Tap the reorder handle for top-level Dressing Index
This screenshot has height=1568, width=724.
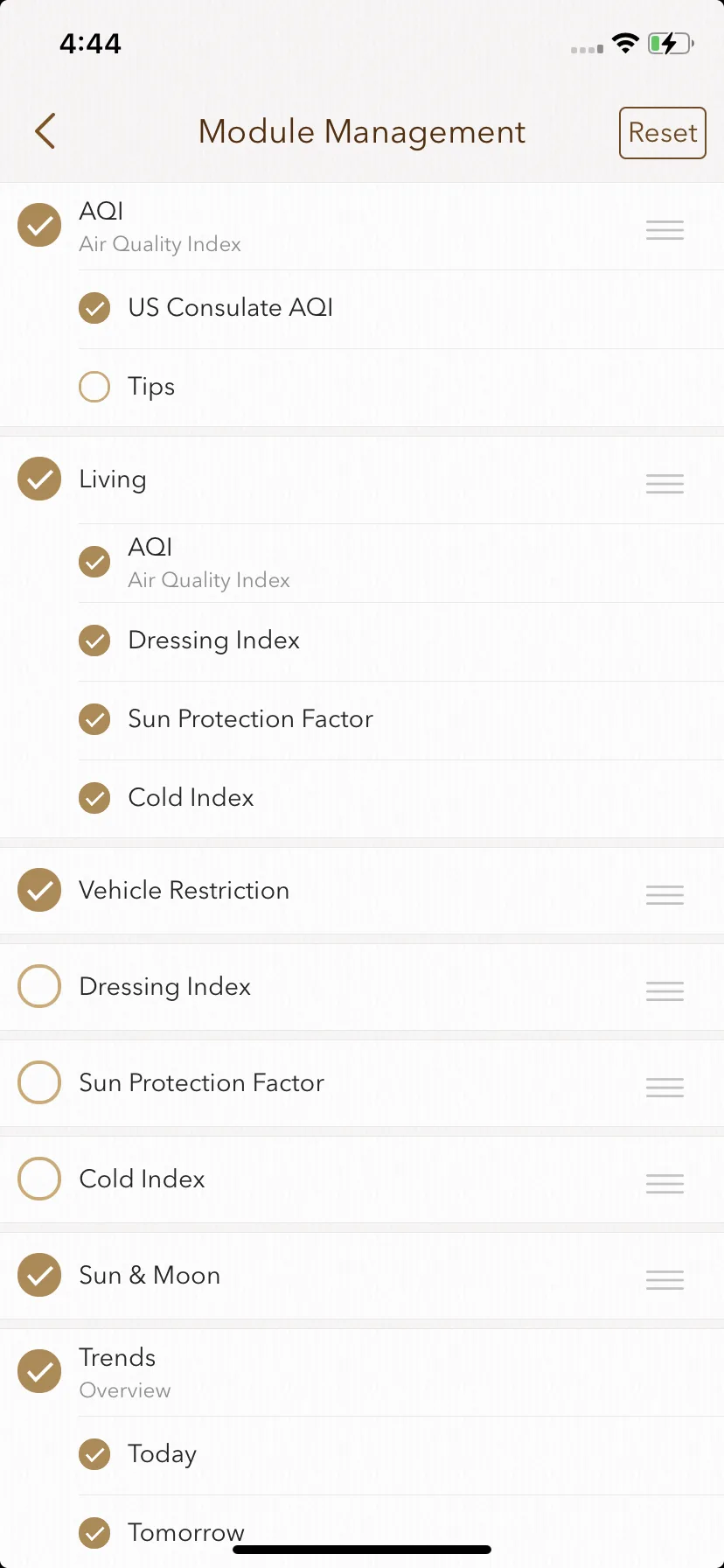(665, 991)
